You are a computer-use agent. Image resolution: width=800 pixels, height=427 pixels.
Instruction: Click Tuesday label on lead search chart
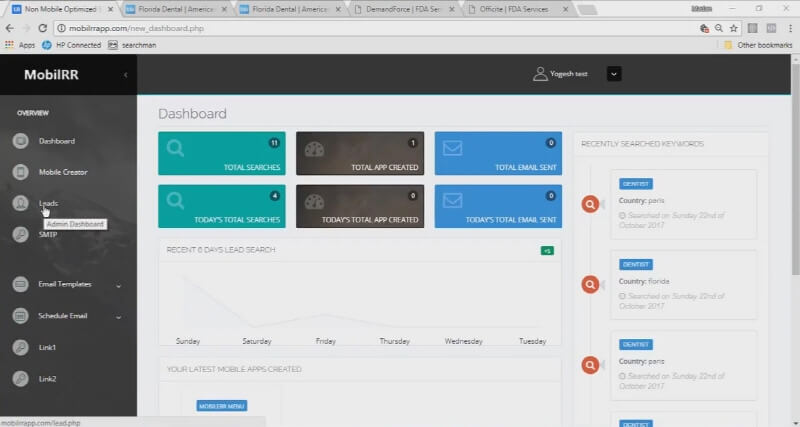533,341
